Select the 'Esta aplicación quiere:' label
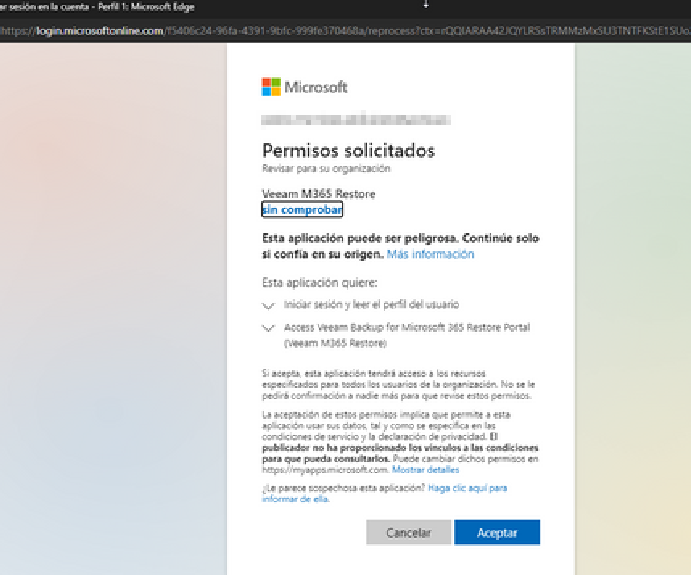 click(x=319, y=282)
